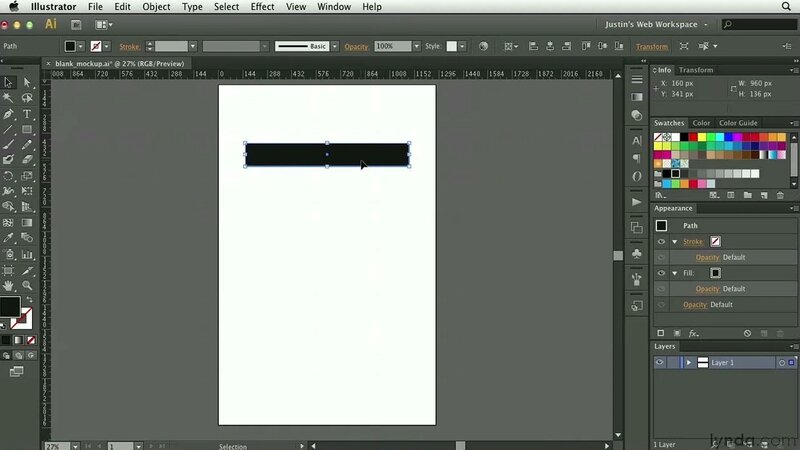The image size is (800, 450).
Task: Click the Opacity 100% input field
Action: (393, 46)
